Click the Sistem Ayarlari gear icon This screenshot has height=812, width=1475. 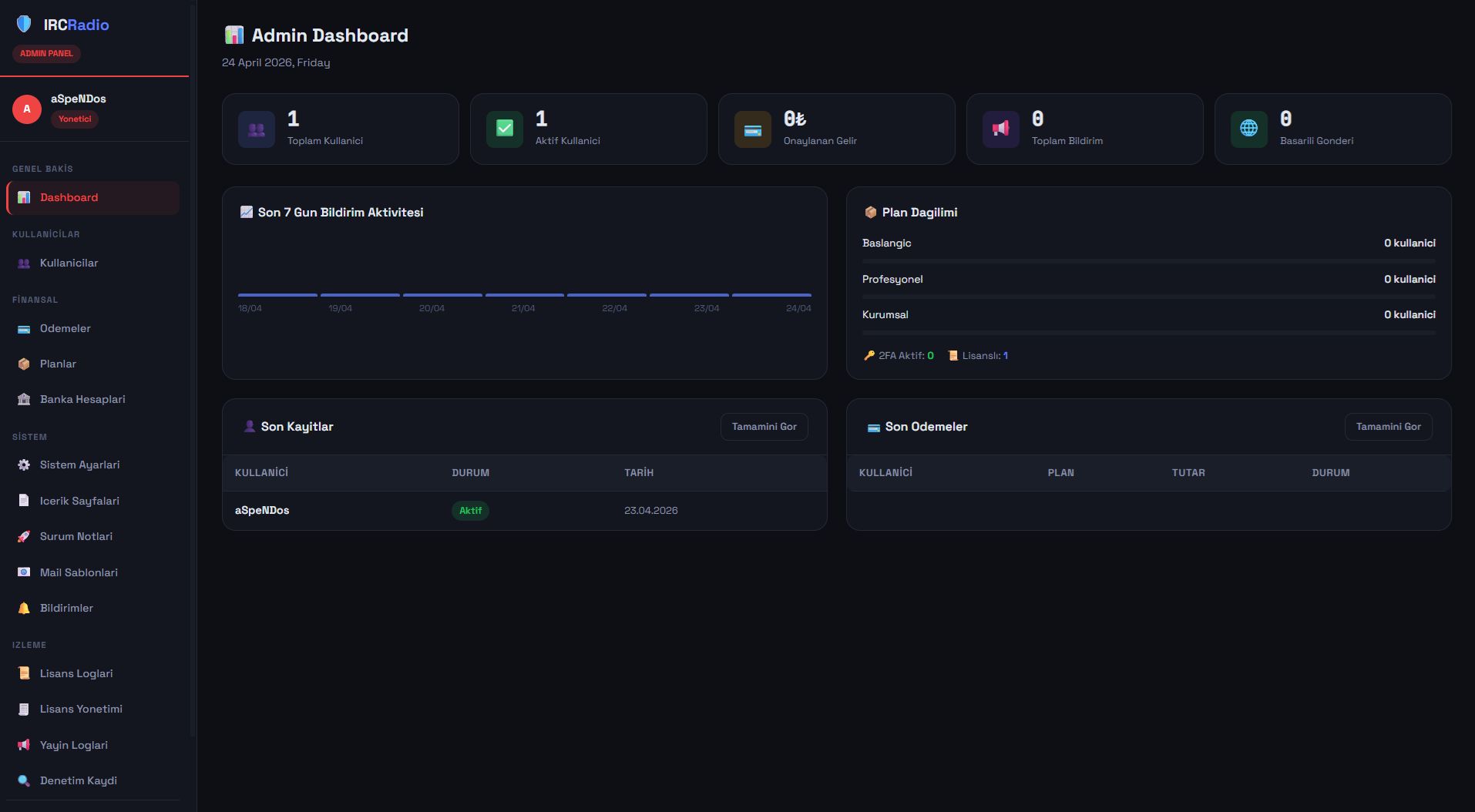[24, 465]
